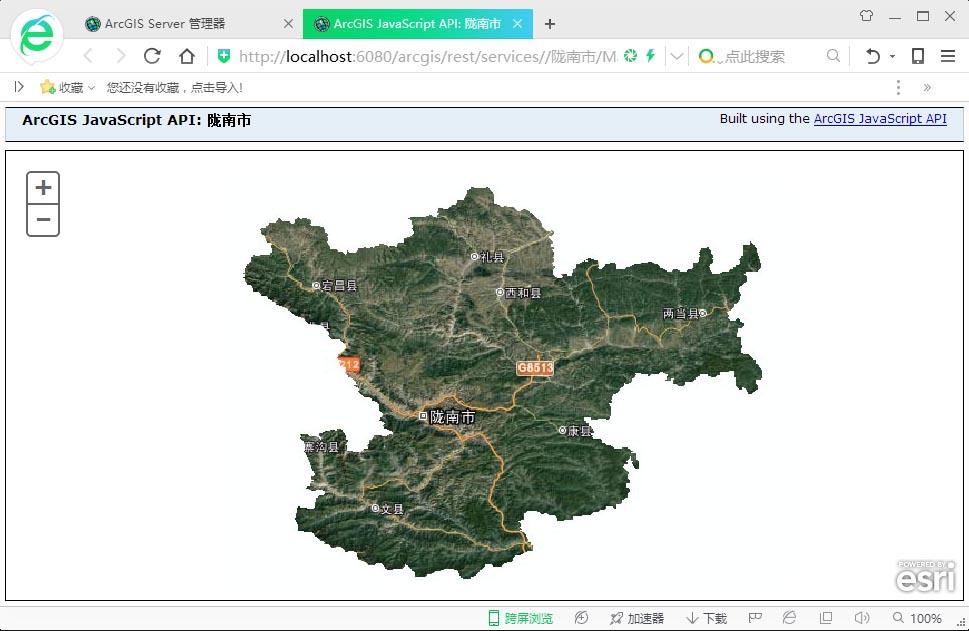
Task: Click the 两当县 label on the map
Action: (x=680, y=313)
